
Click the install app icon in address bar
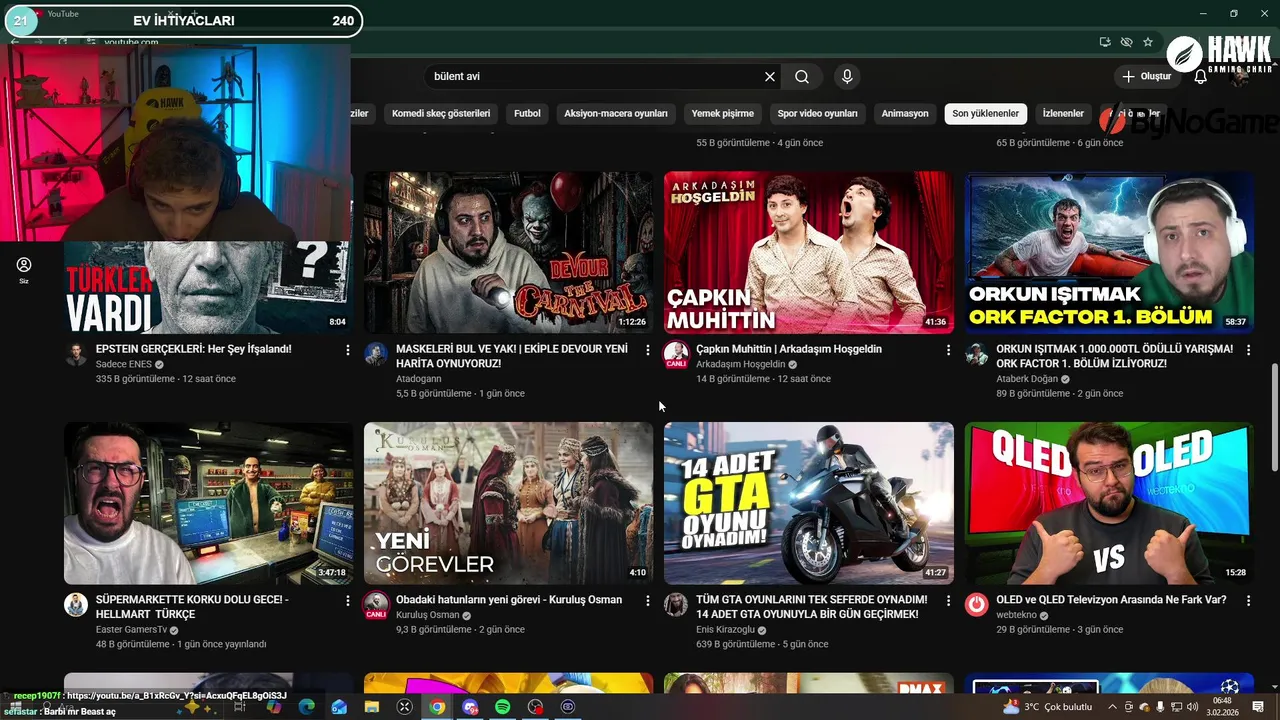pyautogui.click(x=1105, y=42)
